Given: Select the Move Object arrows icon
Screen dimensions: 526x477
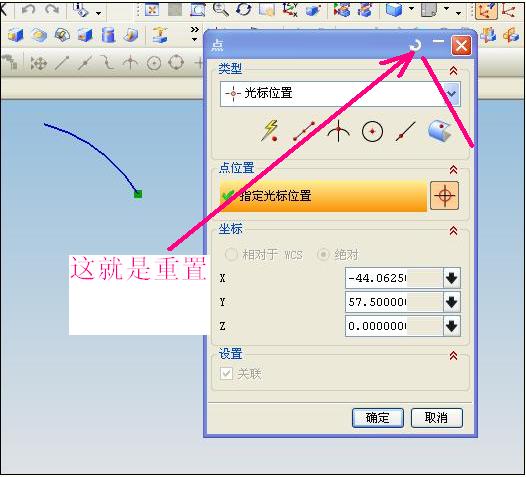Looking at the screenshot, I should click(x=39, y=63).
